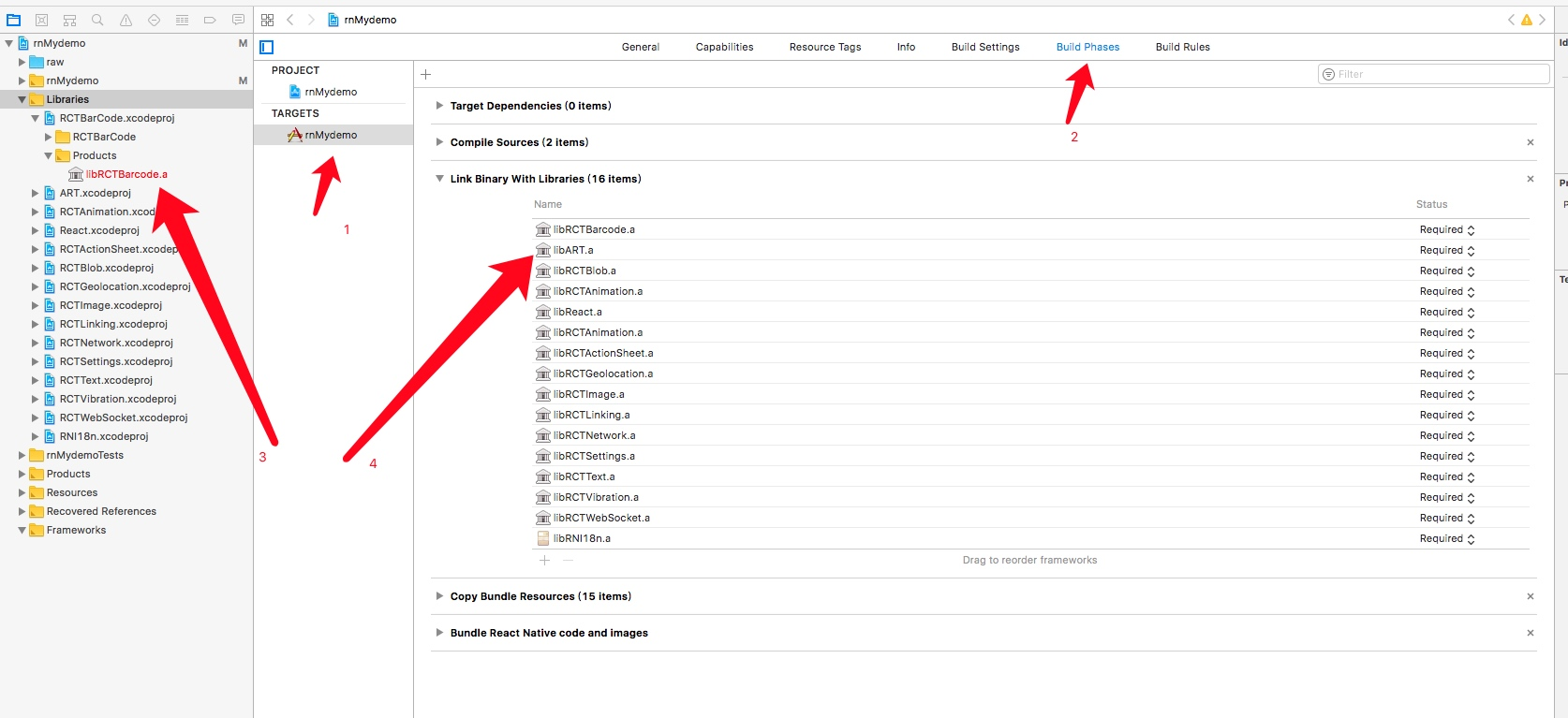
Task: Expand the rnMydemoTests folder triangle
Action: tap(22, 455)
